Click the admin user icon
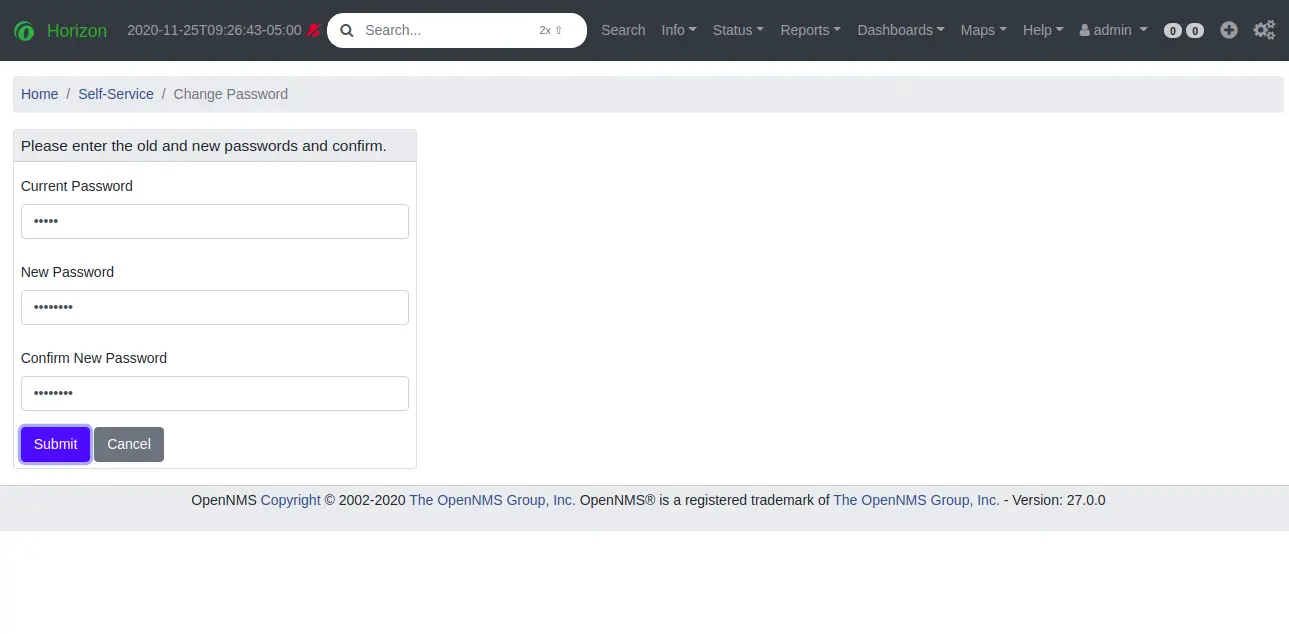Viewport: 1289px width, 634px height. pos(1085,31)
